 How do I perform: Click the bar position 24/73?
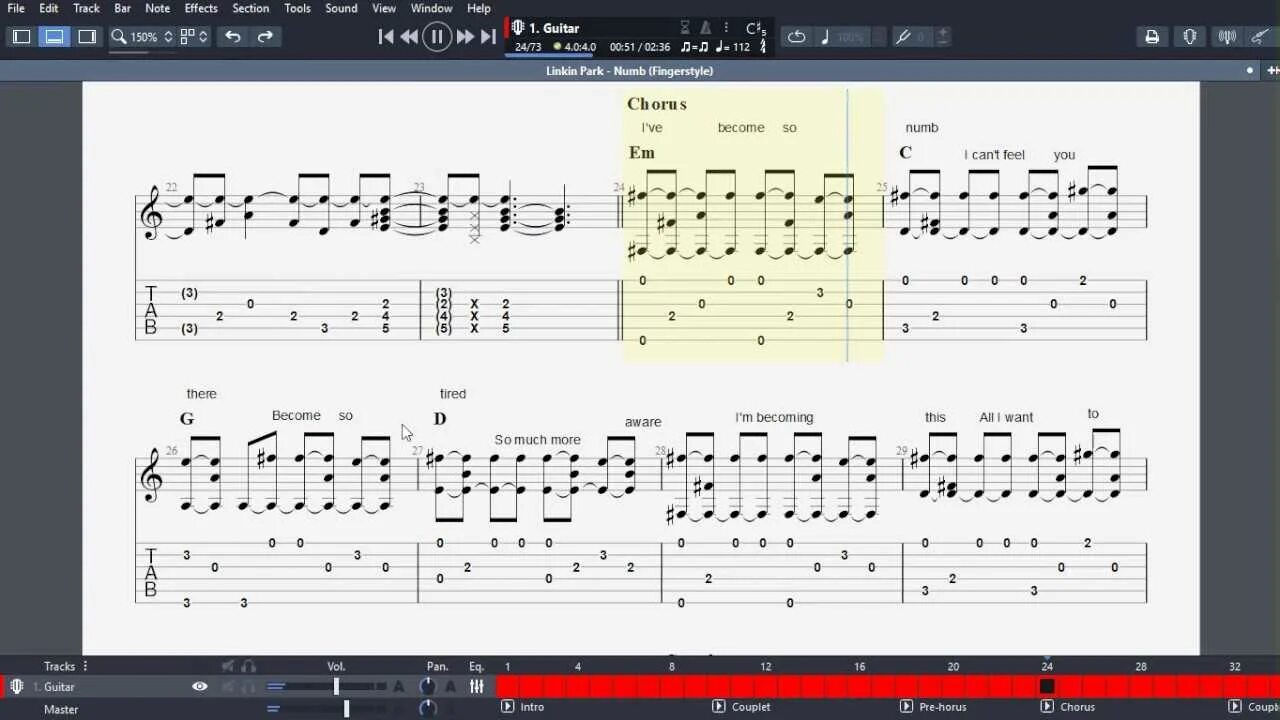(528, 47)
